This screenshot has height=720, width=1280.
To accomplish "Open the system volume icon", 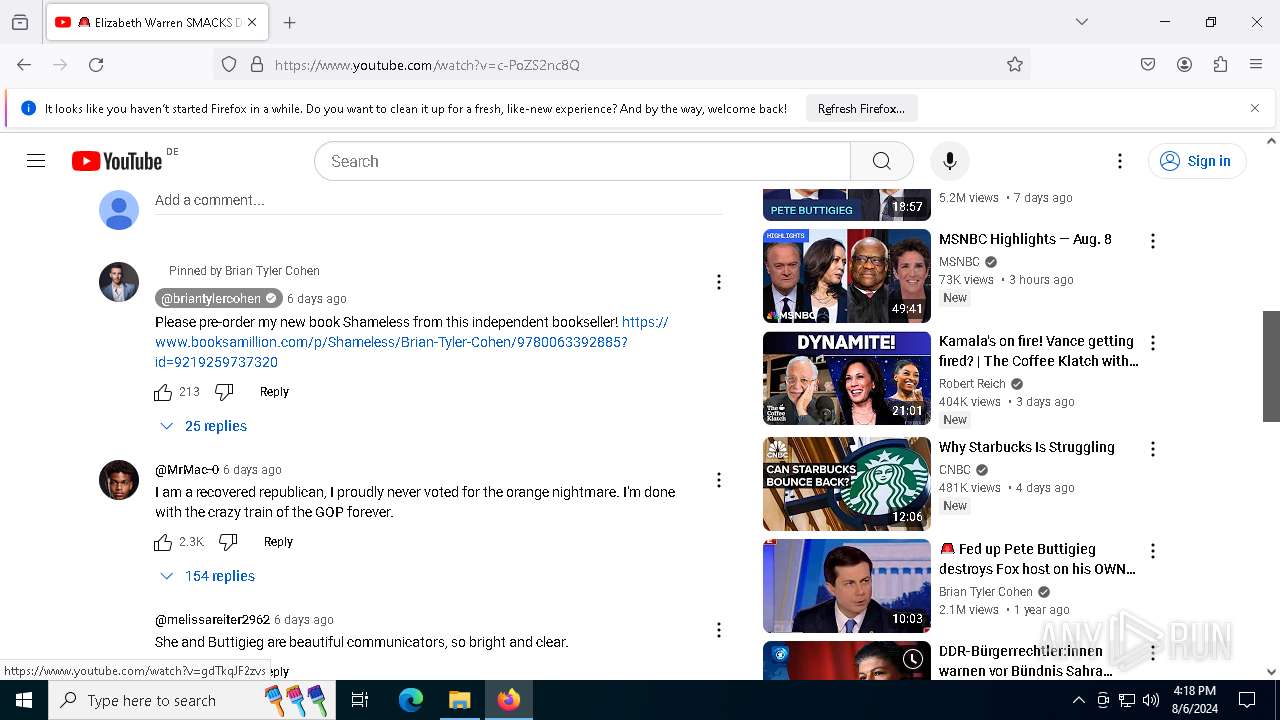I will [x=1151, y=700].
